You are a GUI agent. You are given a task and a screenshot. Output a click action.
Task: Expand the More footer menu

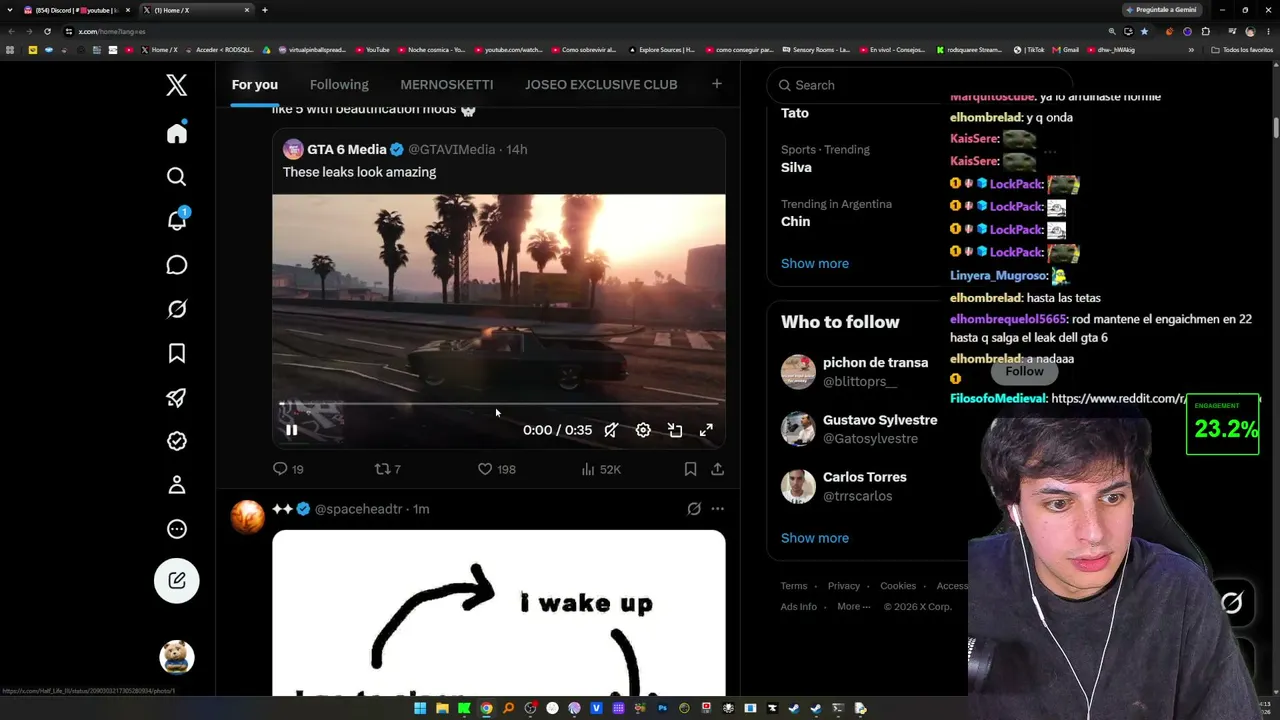853,607
